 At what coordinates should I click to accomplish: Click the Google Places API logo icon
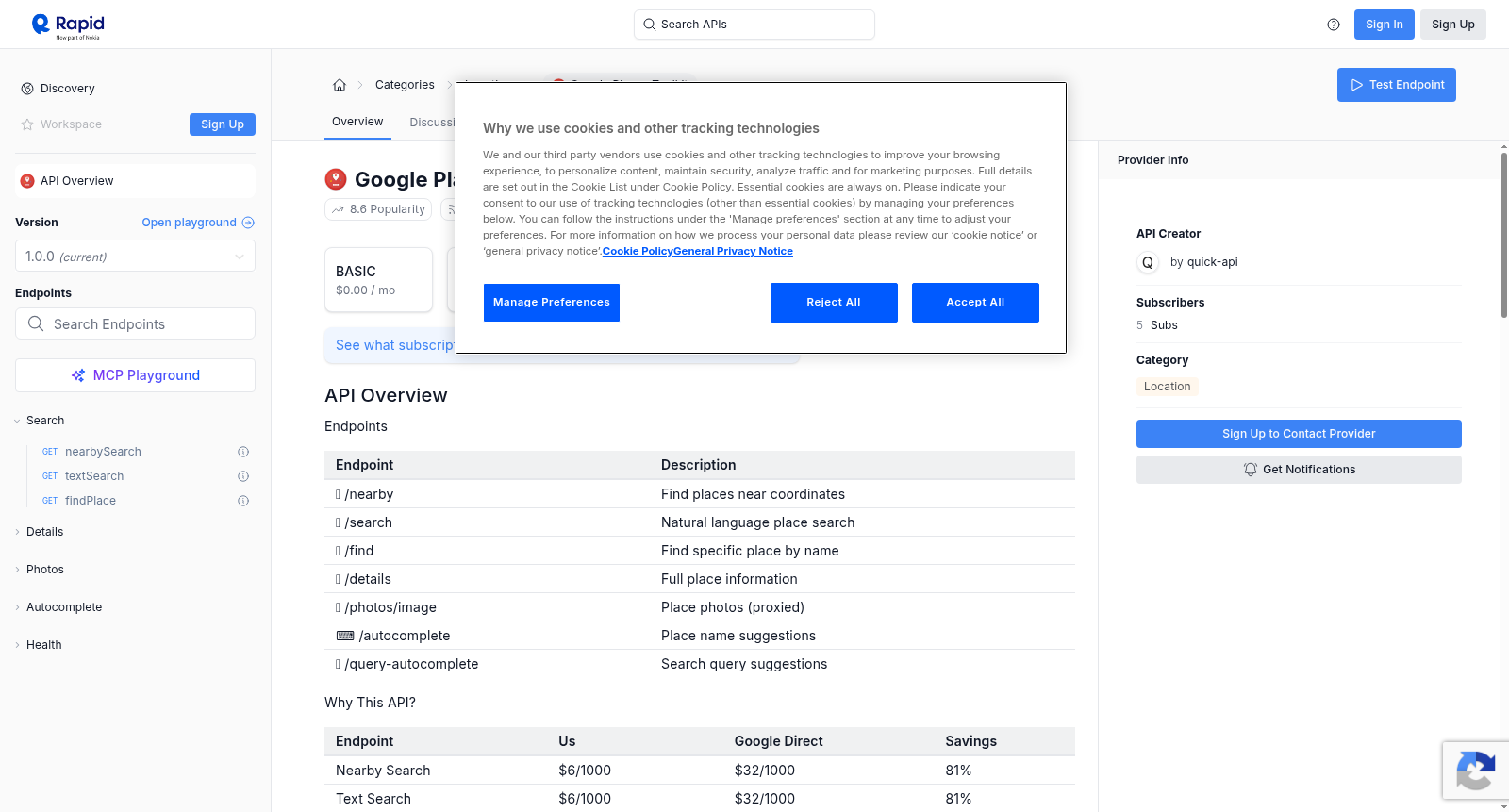point(336,179)
